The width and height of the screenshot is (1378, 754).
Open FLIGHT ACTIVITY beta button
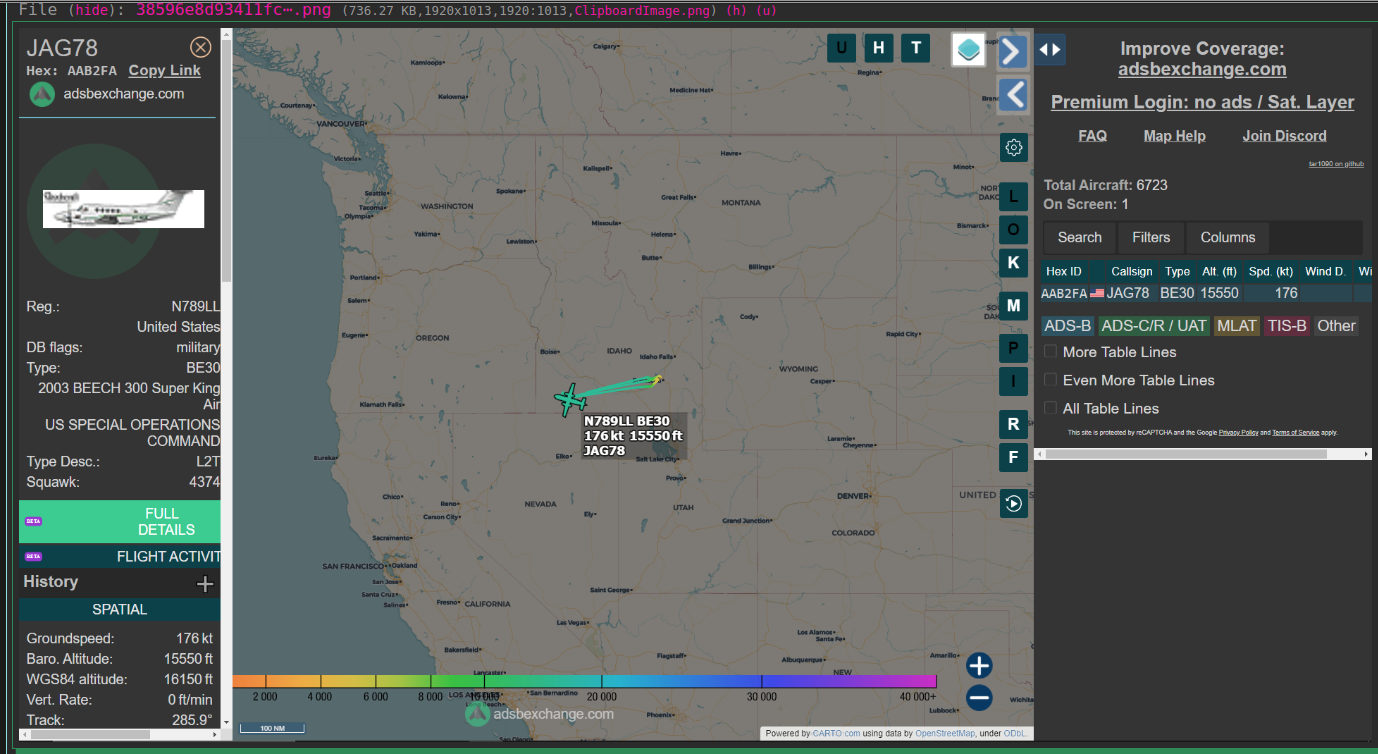point(120,556)
